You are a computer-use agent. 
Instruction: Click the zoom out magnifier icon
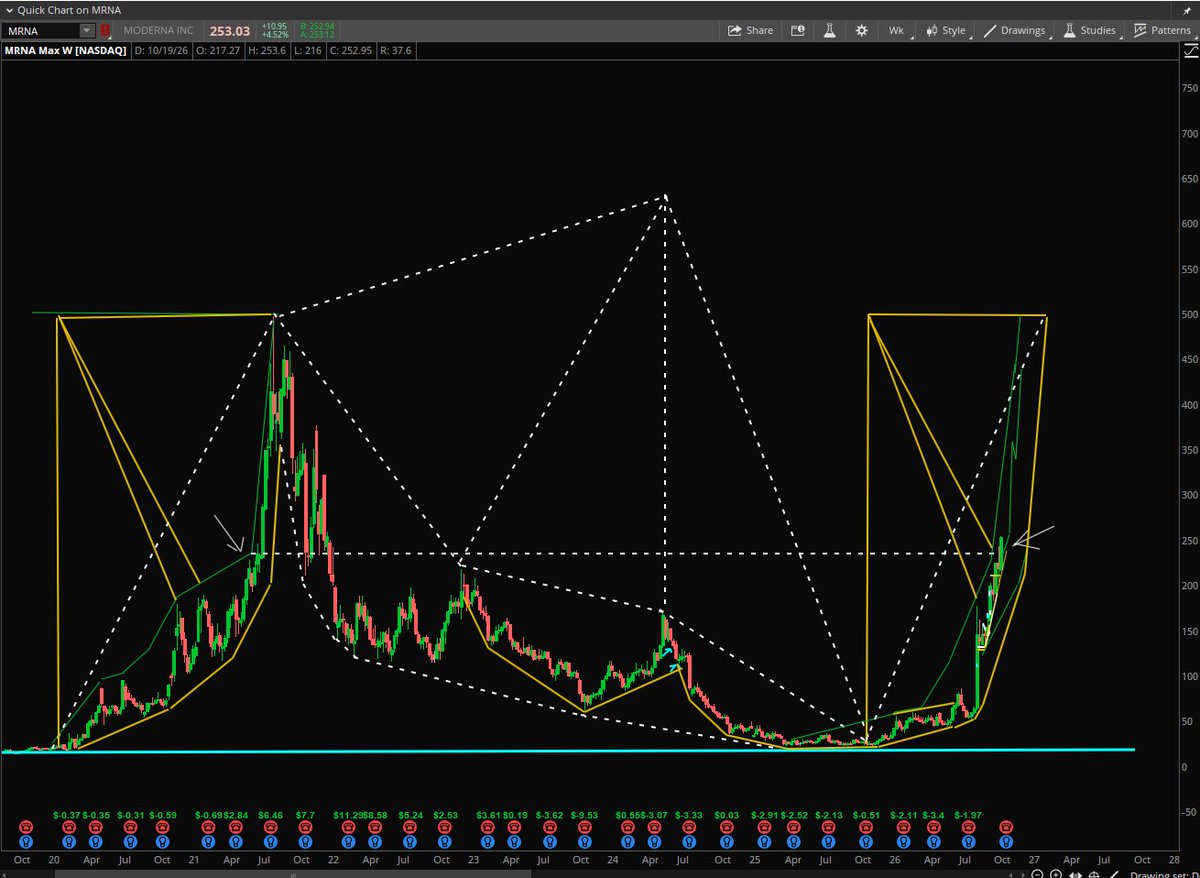pos(1037,874)
